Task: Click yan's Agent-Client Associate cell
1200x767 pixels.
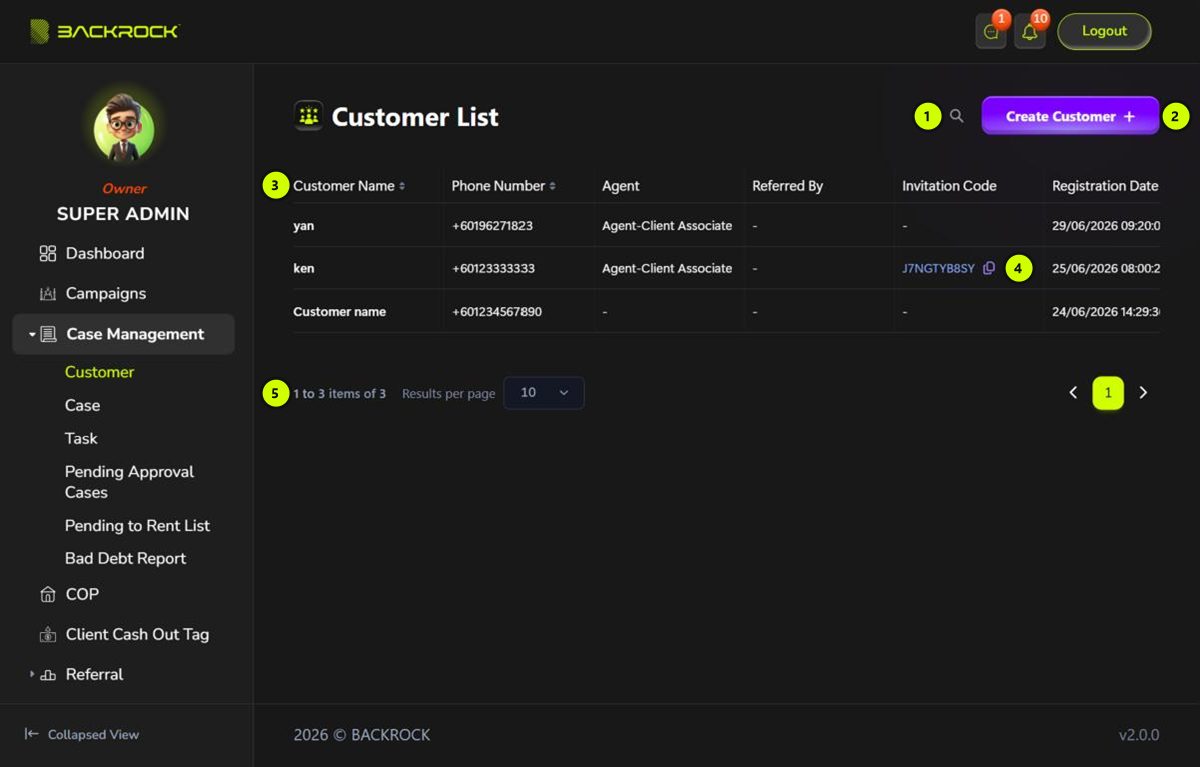Action: pos(667,226)
